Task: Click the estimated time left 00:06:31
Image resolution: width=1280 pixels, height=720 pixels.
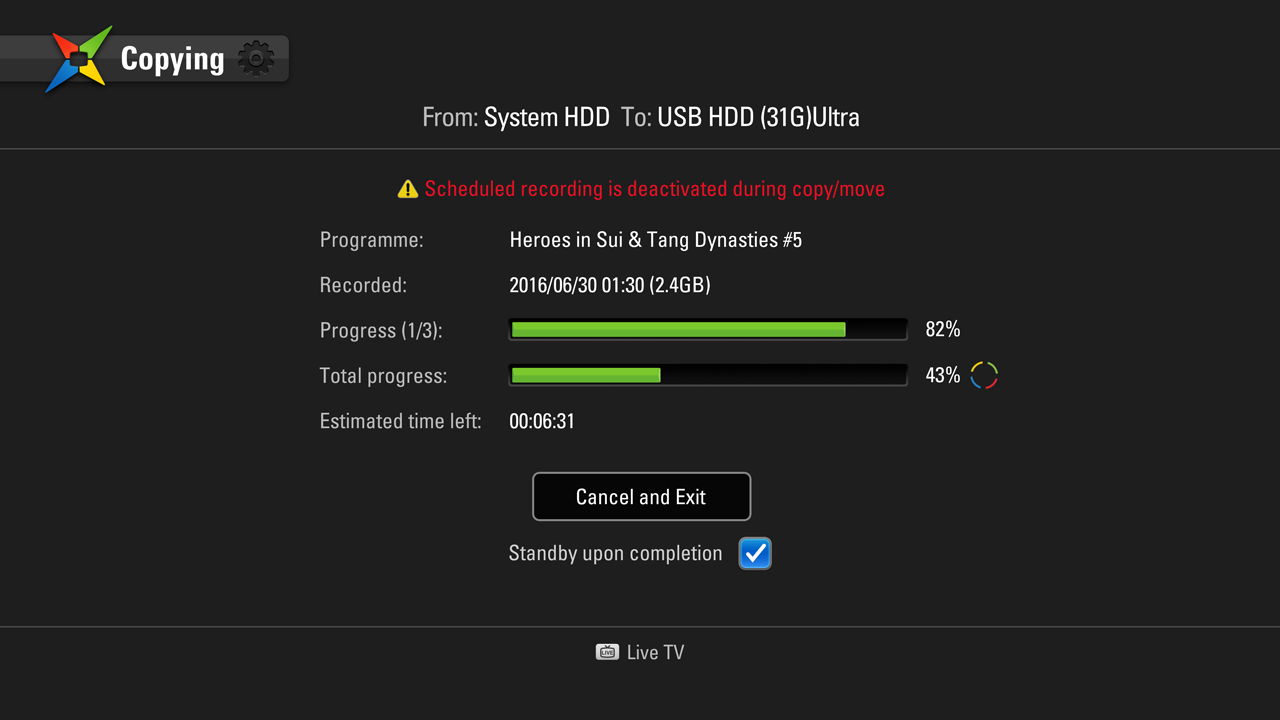Action: pos(542,421)
